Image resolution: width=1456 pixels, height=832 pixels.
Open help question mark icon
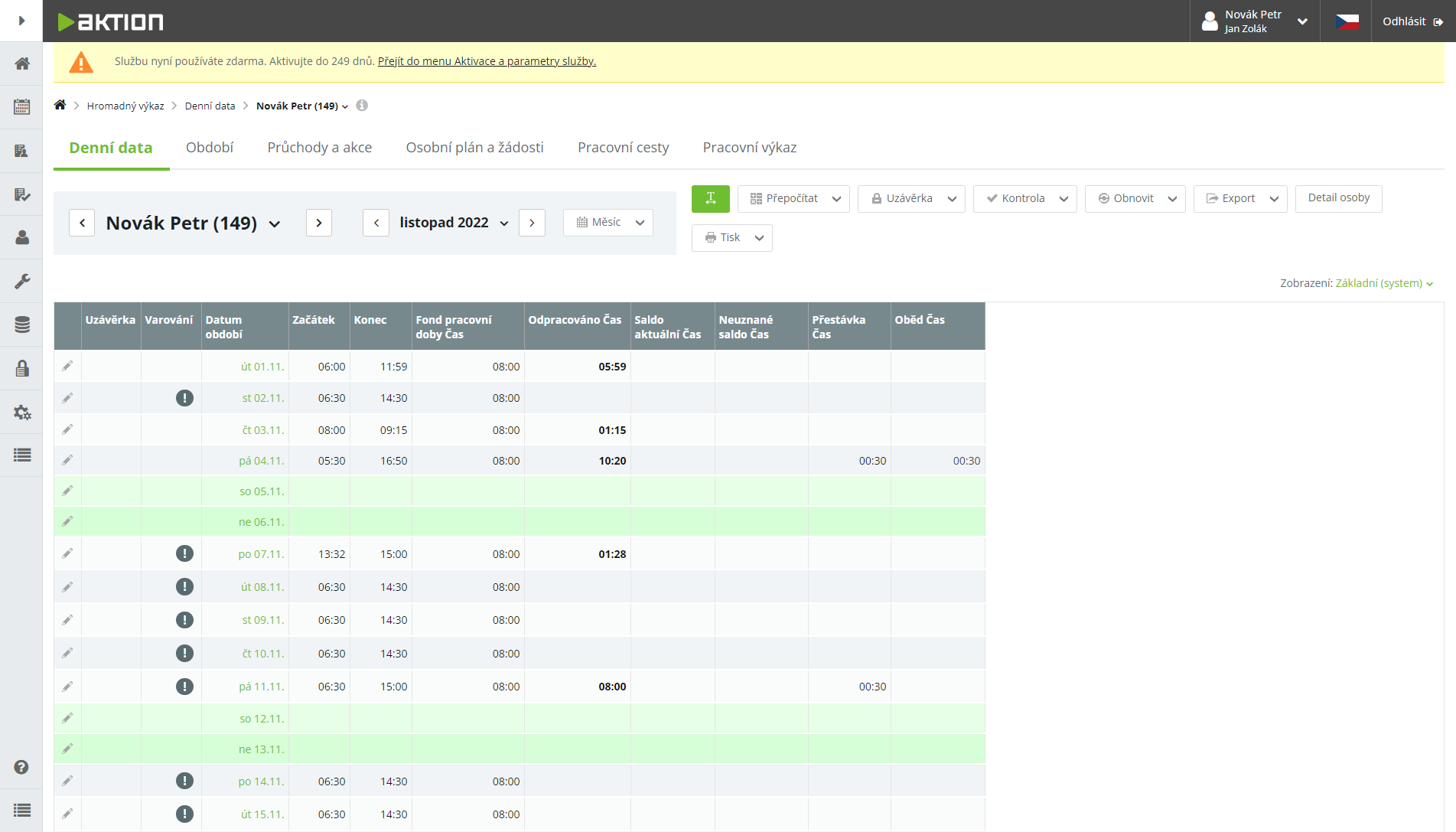pyautogui.click(x=21, y=767)
